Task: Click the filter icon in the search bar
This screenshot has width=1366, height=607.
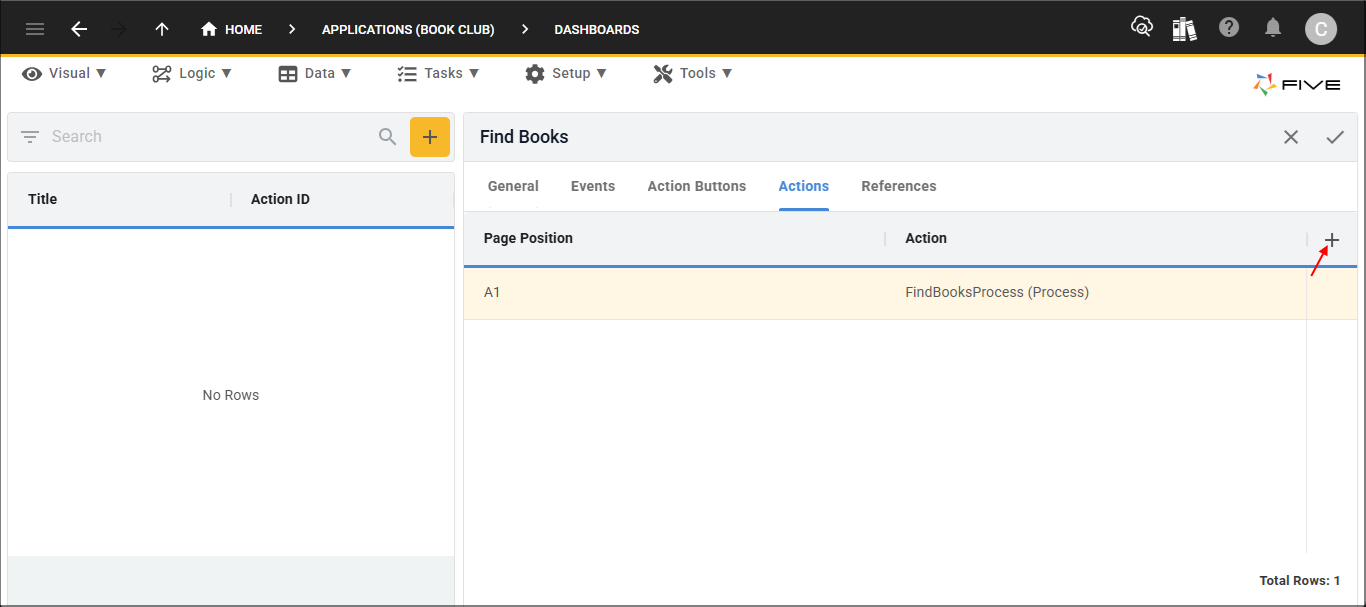Action: click(x=28, y=136)
